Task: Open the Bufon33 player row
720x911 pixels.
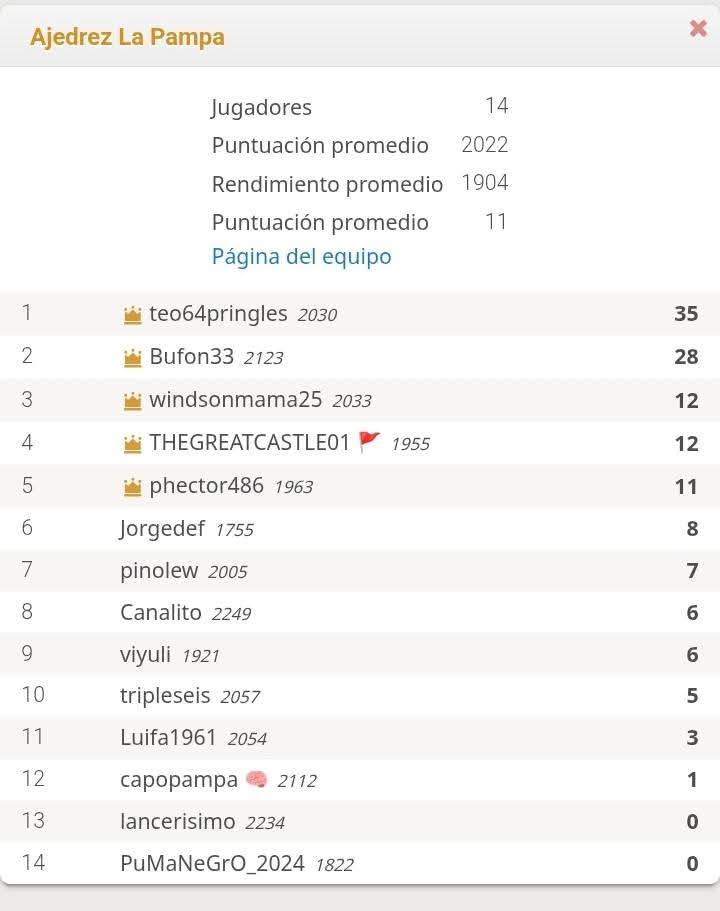Action: [360, 357]
